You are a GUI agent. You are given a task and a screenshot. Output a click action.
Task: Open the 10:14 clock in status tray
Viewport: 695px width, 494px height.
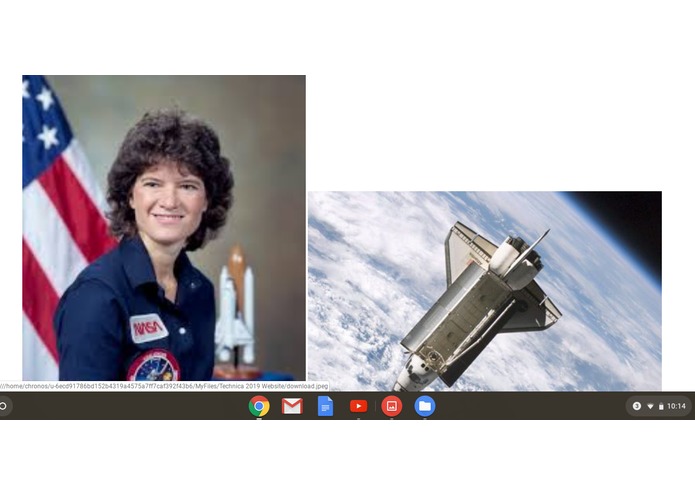[x=676, y=406]
